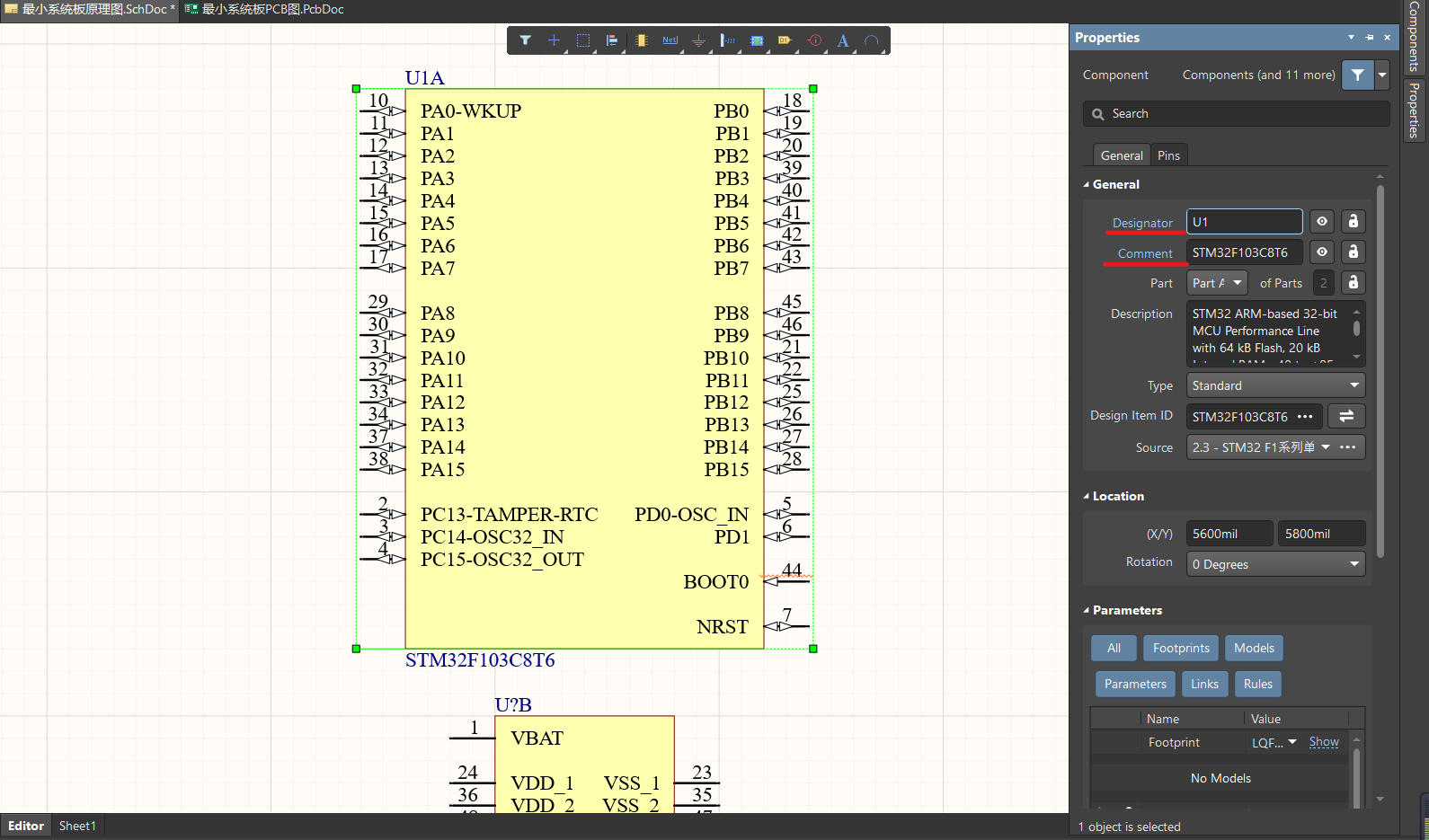The image size is (1429, 840).
Task: Collapse the Location section
Action: (1087, 496)
